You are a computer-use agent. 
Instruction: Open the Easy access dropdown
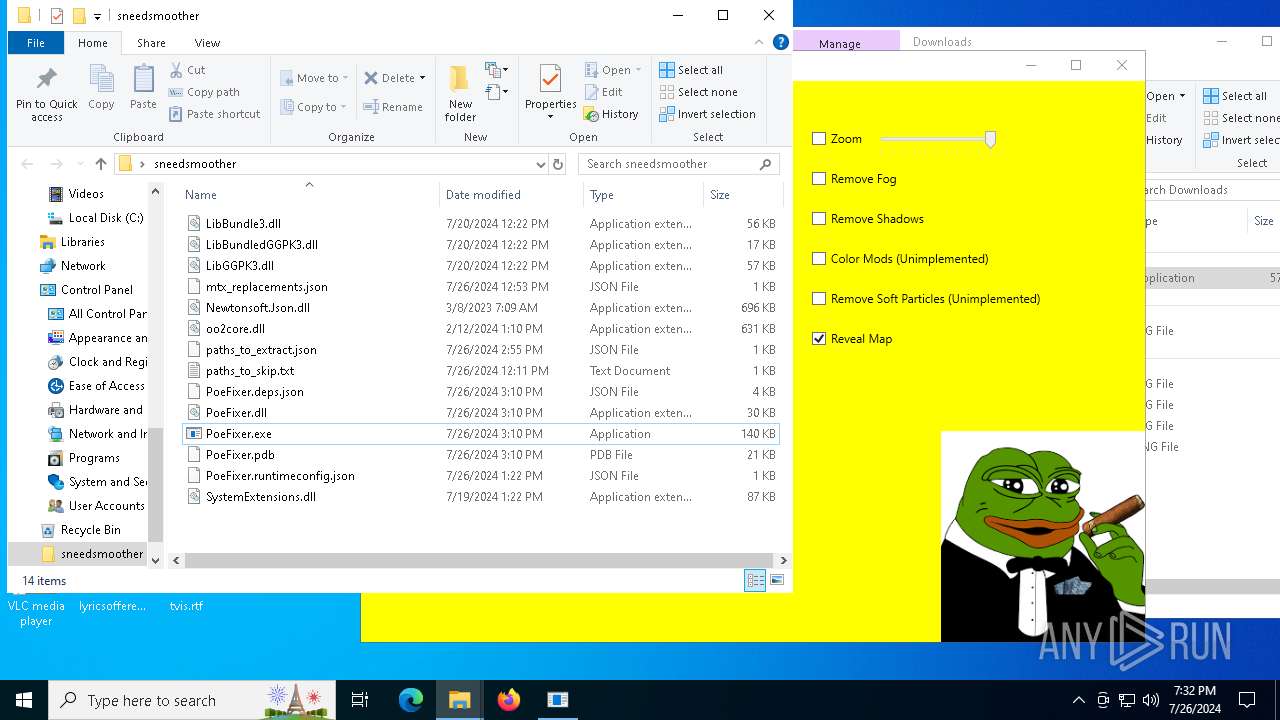click(x=497, y=92)
